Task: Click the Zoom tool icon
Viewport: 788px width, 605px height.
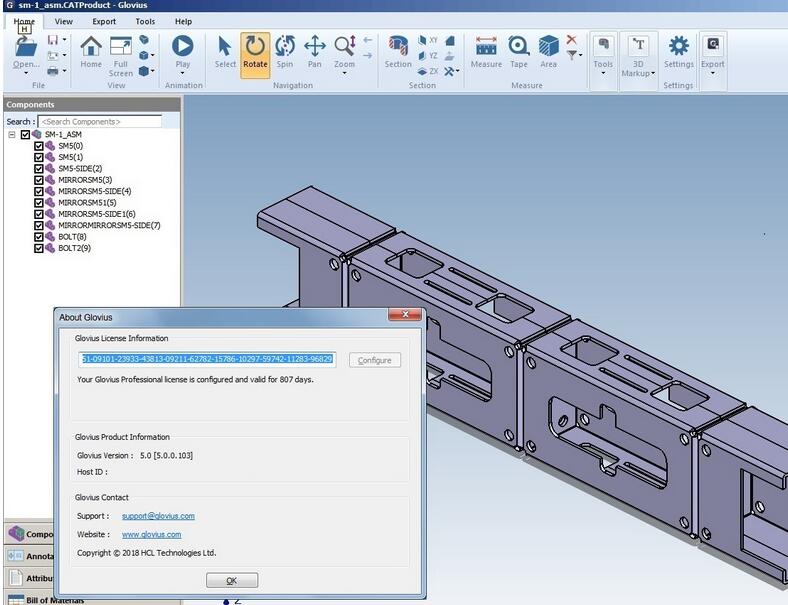Action: (x=345, y=46)
